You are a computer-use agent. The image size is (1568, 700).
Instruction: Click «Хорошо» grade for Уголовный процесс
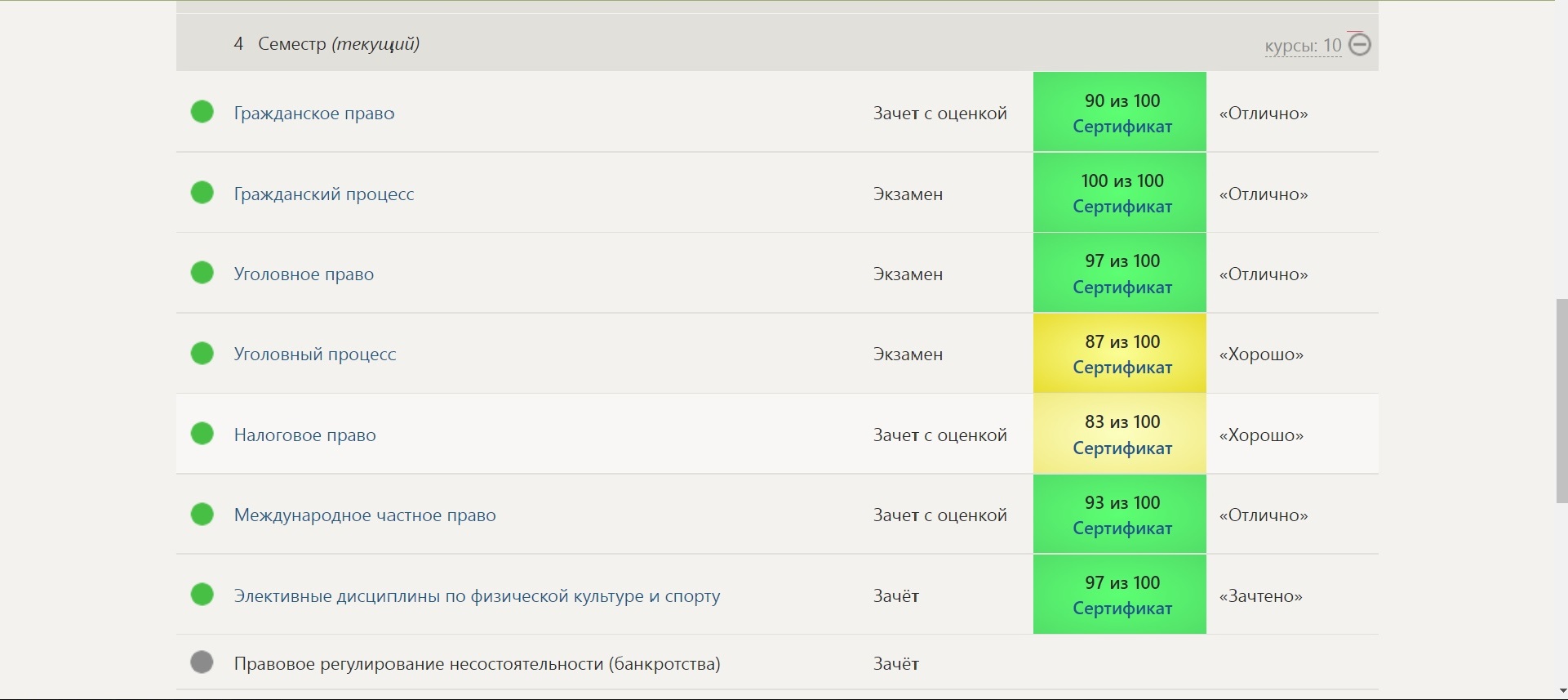1261,354
